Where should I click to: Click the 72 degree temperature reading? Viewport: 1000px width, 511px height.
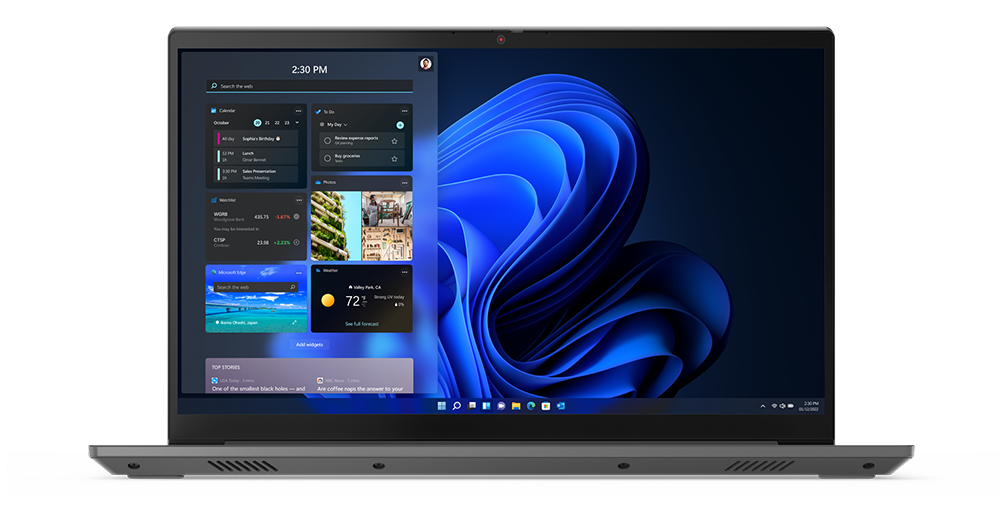click(353, 301)
